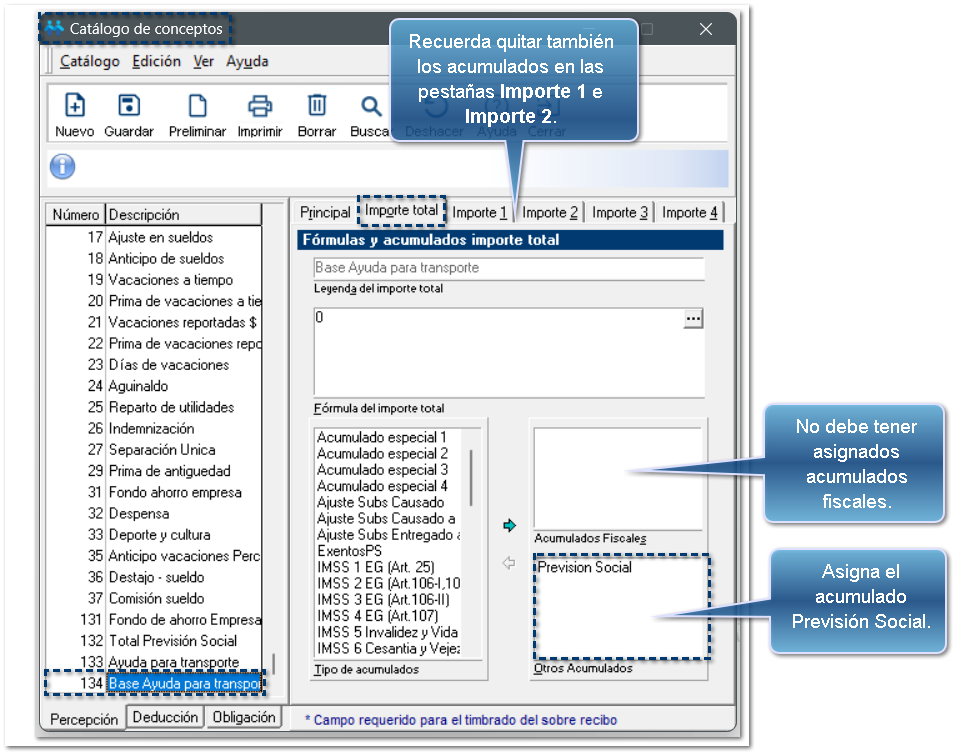Switch to the Principal tab

(325, 212)
